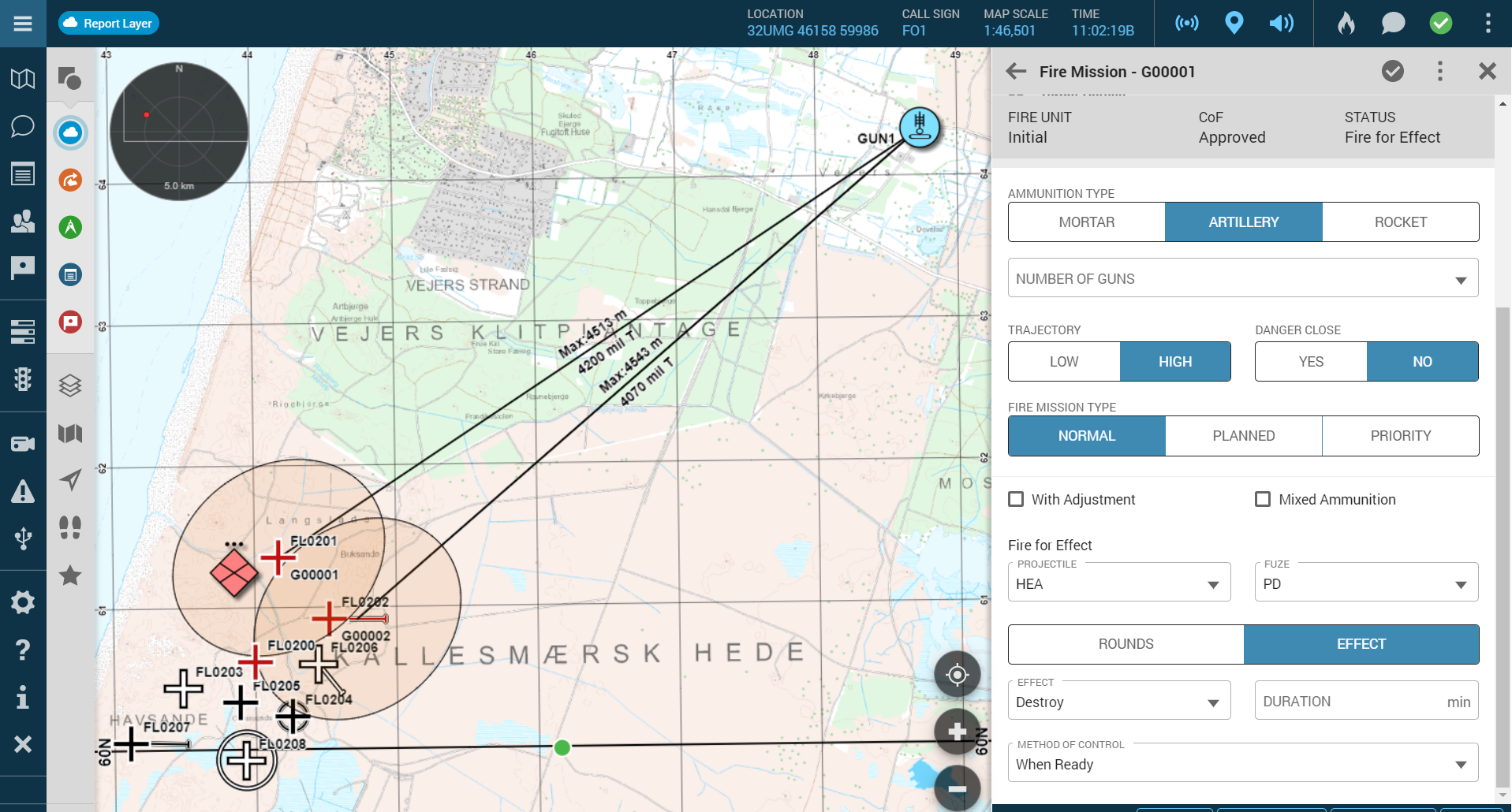
Task: Toggle the speaker volume icon
Action: click(1281, 24)
